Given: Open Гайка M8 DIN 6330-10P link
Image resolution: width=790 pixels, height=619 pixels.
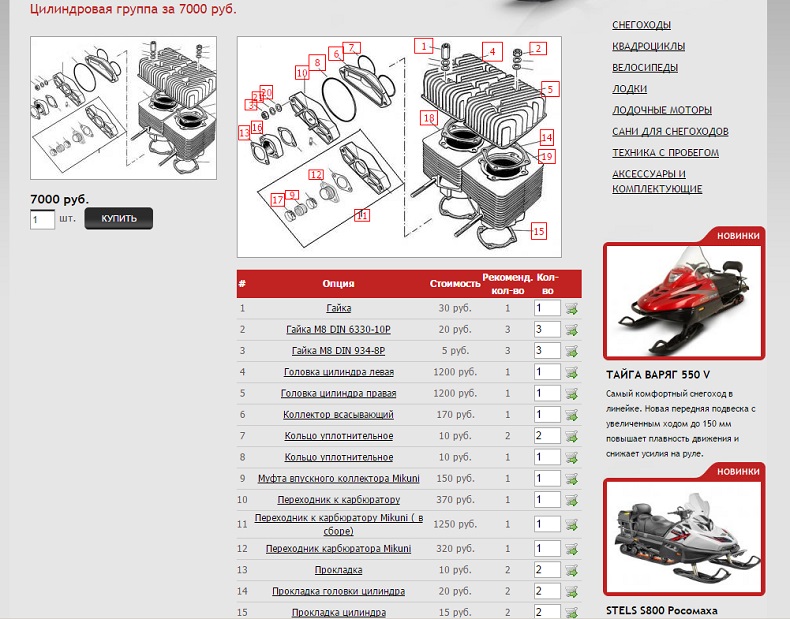Looking at the screenshot, I should coord(339,329).
